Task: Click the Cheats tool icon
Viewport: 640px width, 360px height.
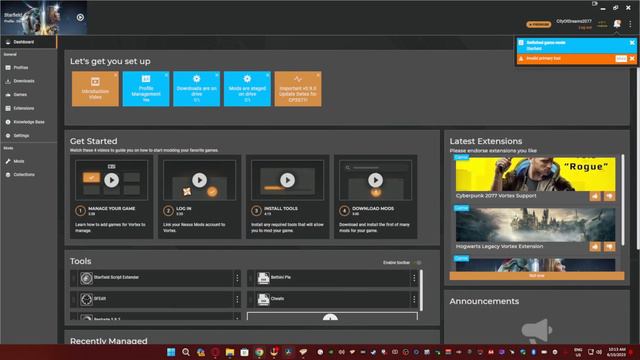Action: (263, 299)
